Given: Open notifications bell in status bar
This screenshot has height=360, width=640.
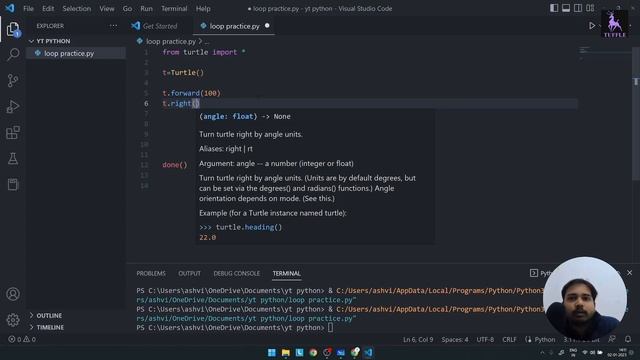Looking at the screenshot, I should (628, 339).
